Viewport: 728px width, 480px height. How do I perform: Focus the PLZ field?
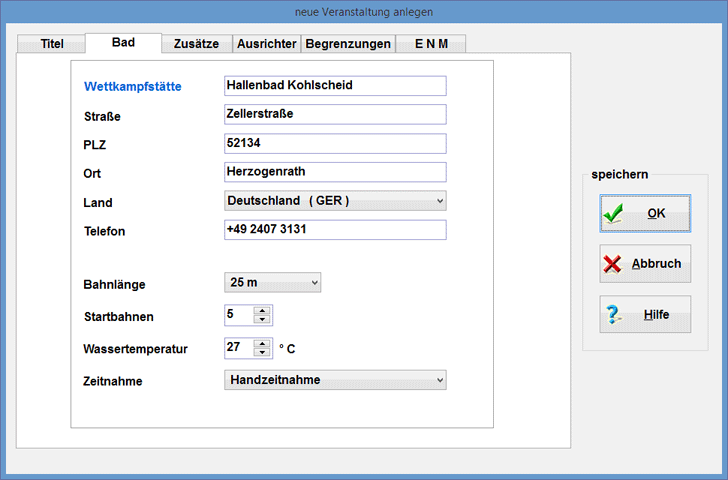[x=335, y=143]
